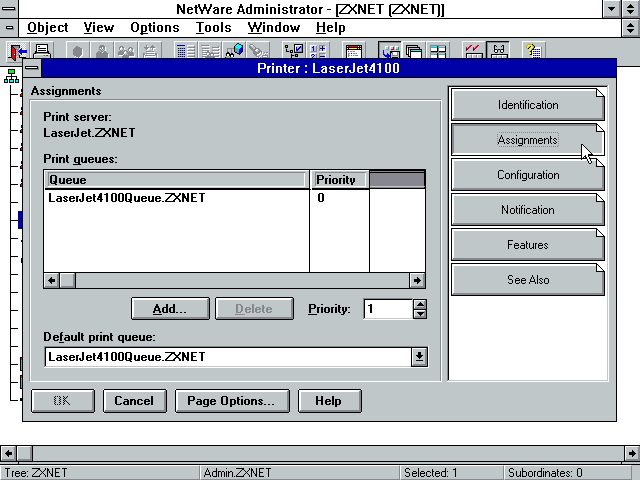Click the Set Context window toolbar icon
The image size is (640, 480).
point(353,51)
